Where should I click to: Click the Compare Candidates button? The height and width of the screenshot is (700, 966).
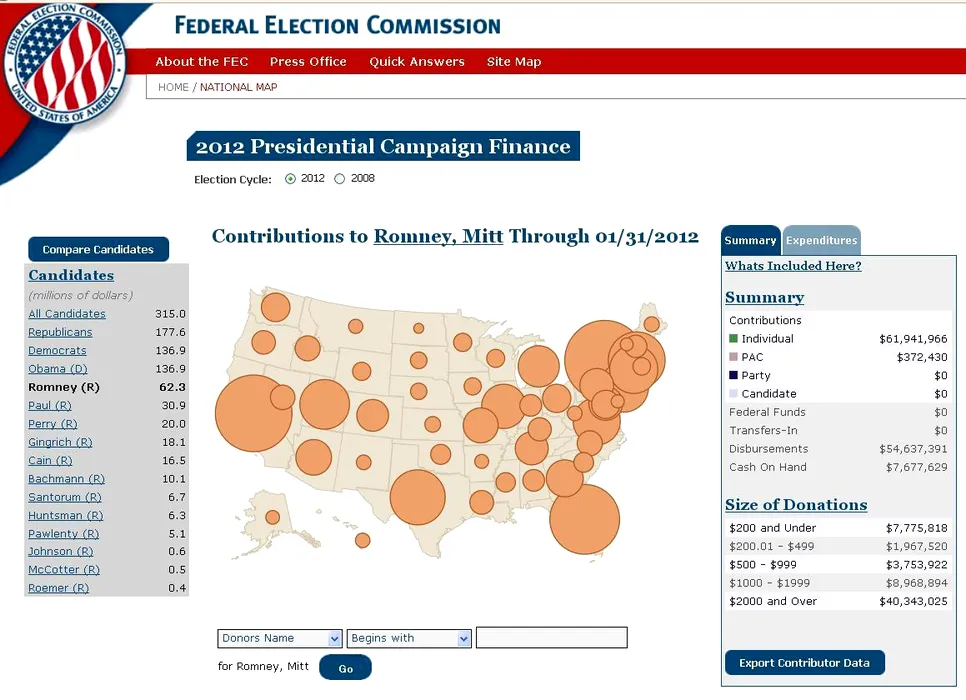(x=98, y=250)
